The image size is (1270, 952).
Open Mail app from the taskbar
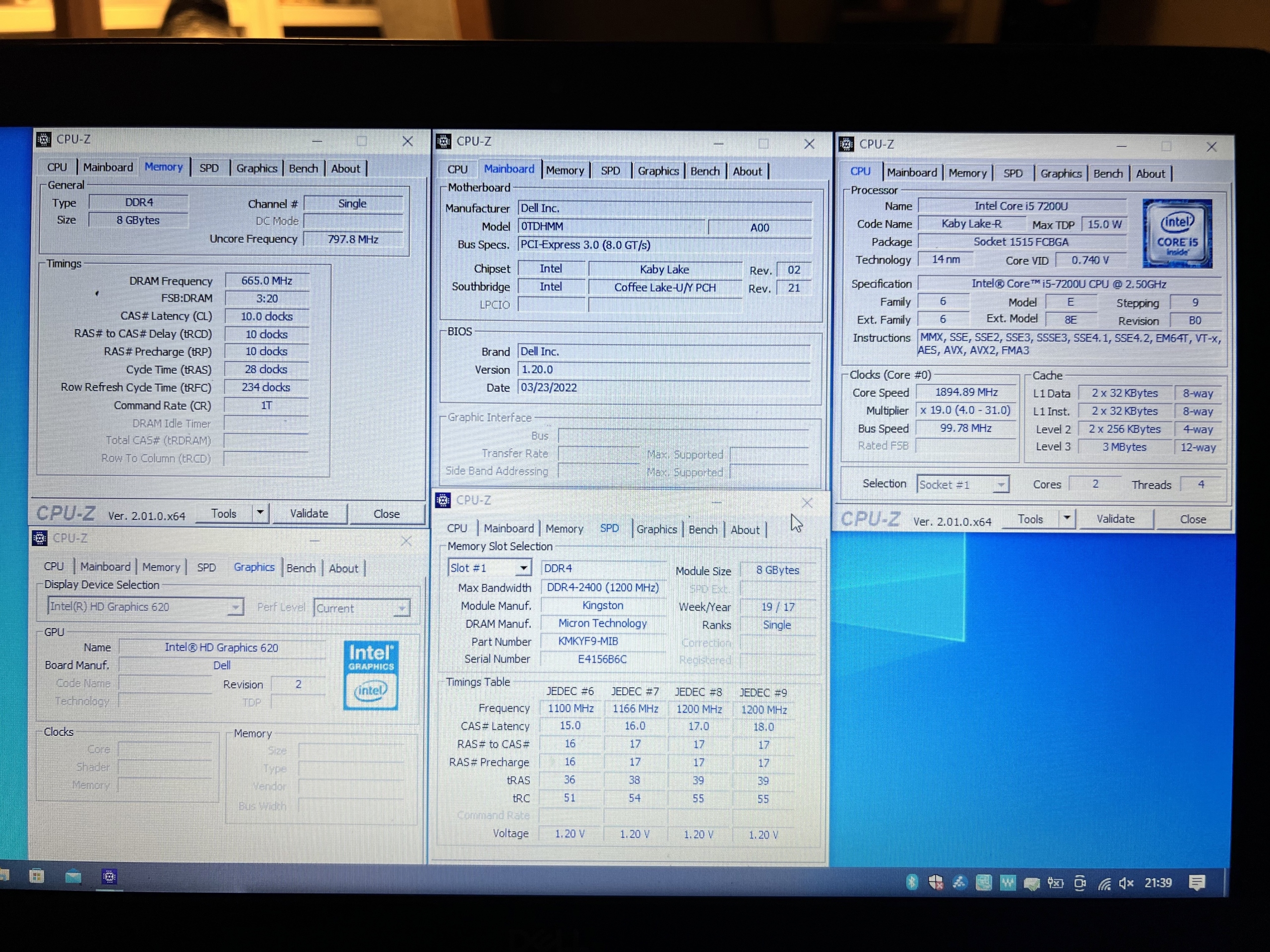tap(73, 876)
